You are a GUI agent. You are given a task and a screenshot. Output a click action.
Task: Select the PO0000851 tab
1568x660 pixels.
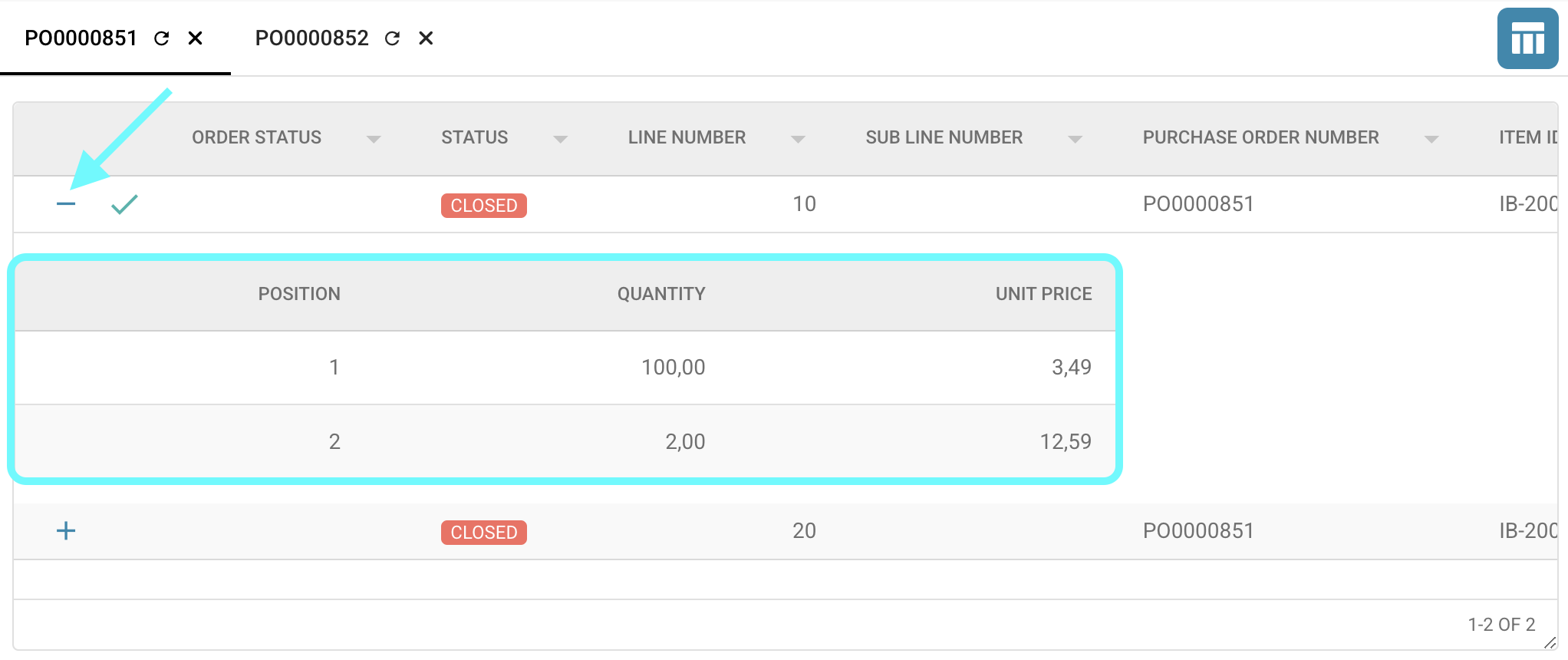pyautogui.click(x=81, y=38)
